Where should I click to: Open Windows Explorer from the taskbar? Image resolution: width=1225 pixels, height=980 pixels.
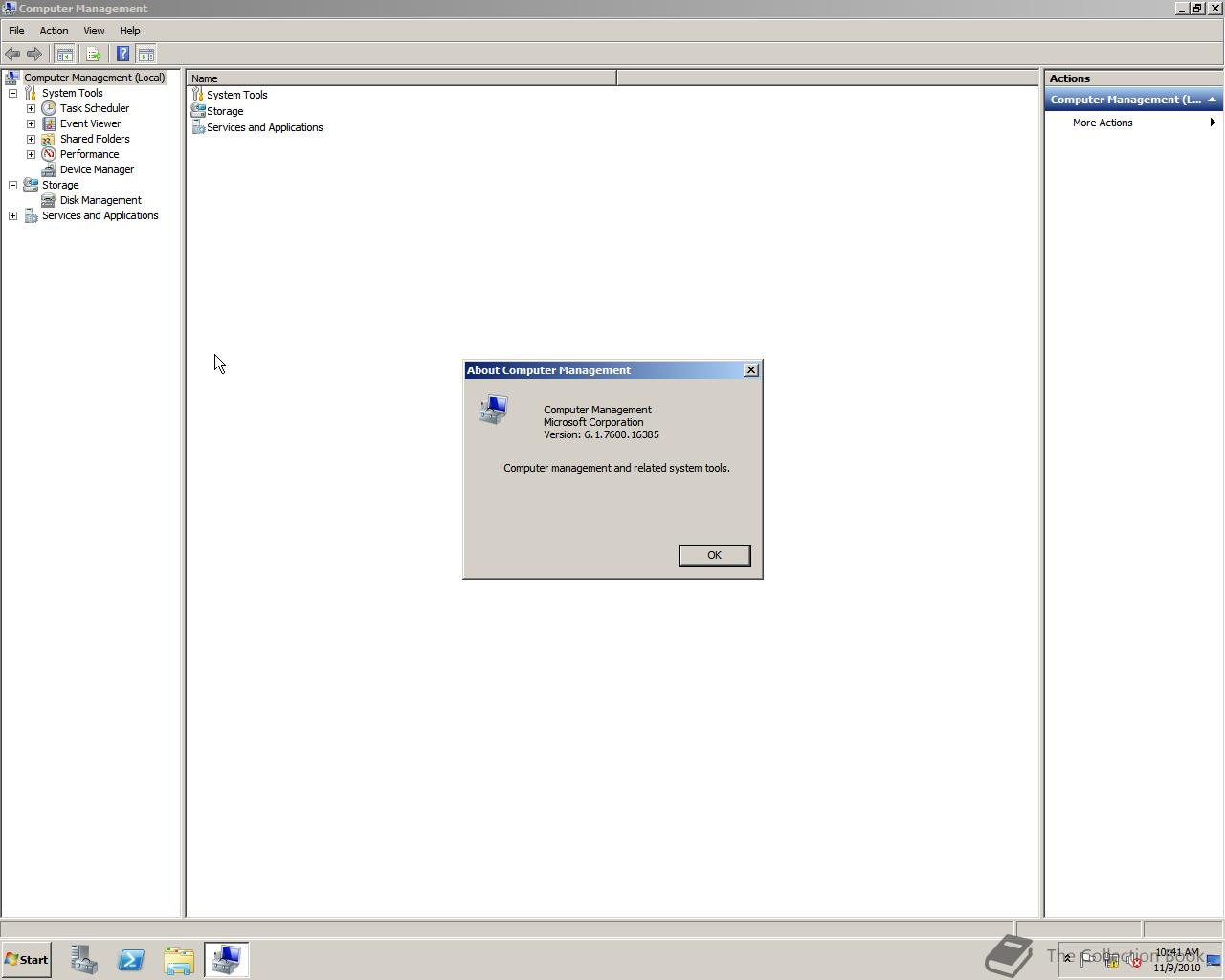tap(179, 960)
